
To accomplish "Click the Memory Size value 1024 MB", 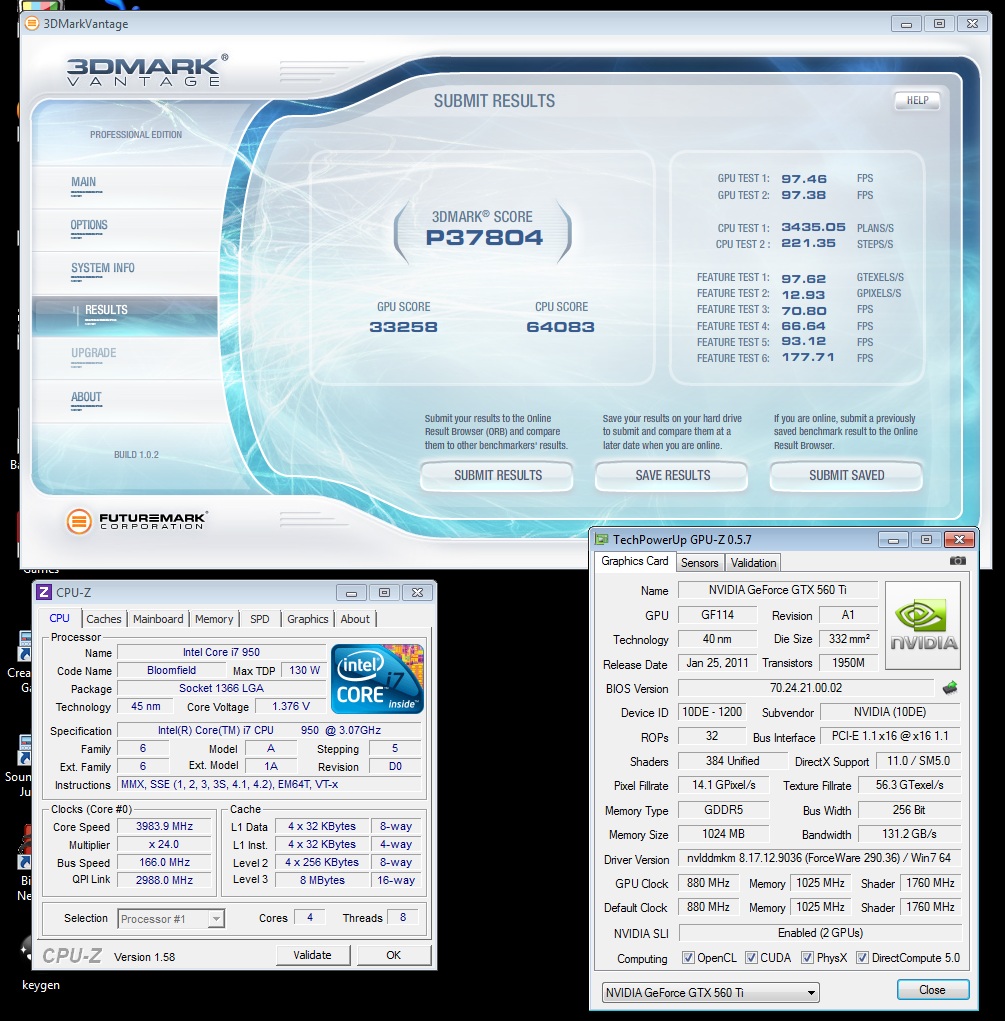I will [724, 834].
